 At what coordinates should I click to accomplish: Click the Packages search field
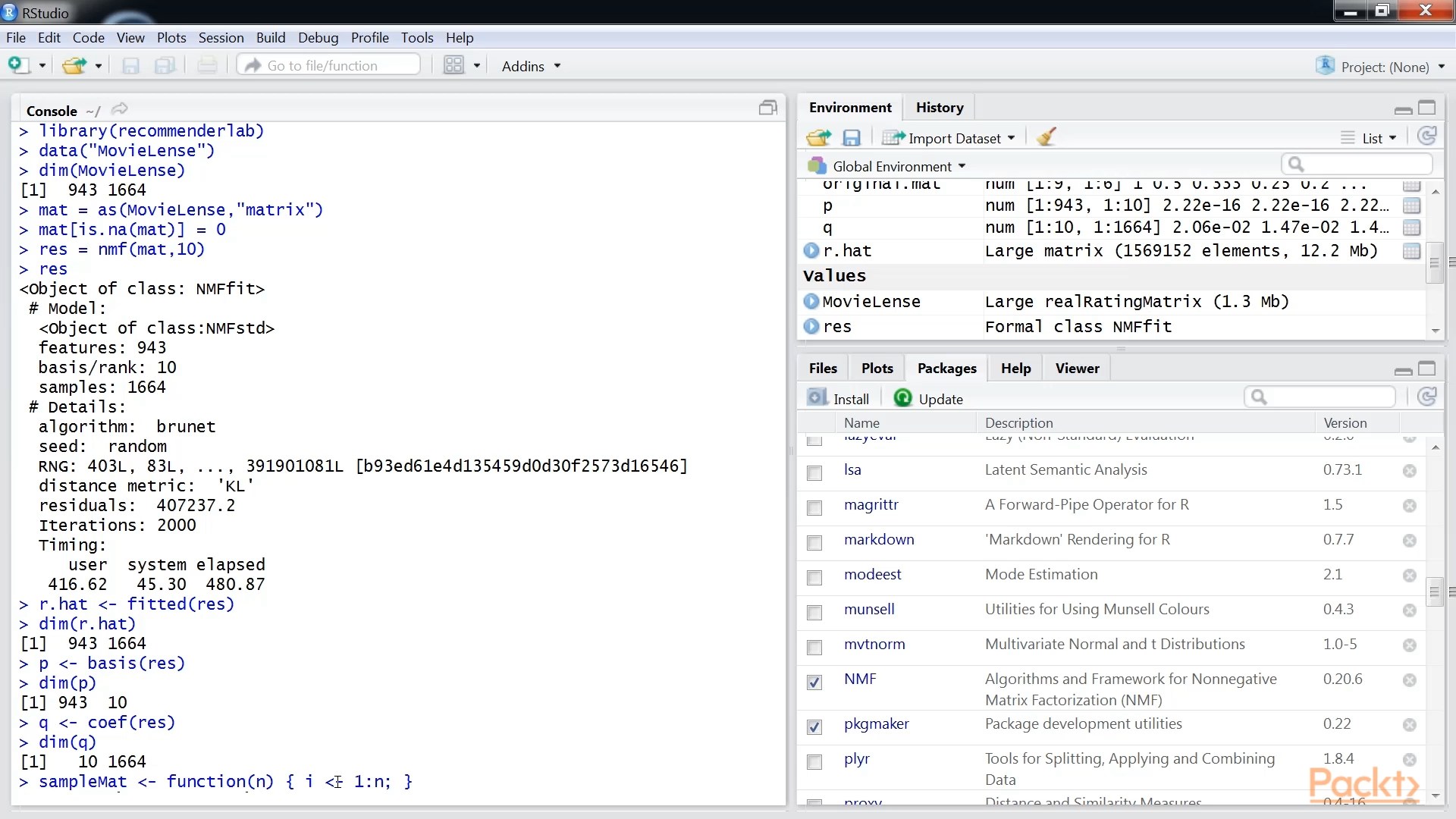tap(1319, 397)
